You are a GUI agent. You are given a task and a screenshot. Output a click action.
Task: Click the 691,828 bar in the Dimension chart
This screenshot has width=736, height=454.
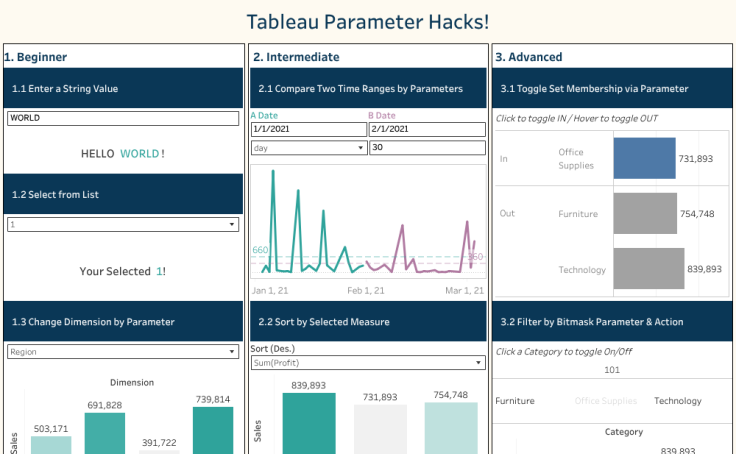pos(105,433)
